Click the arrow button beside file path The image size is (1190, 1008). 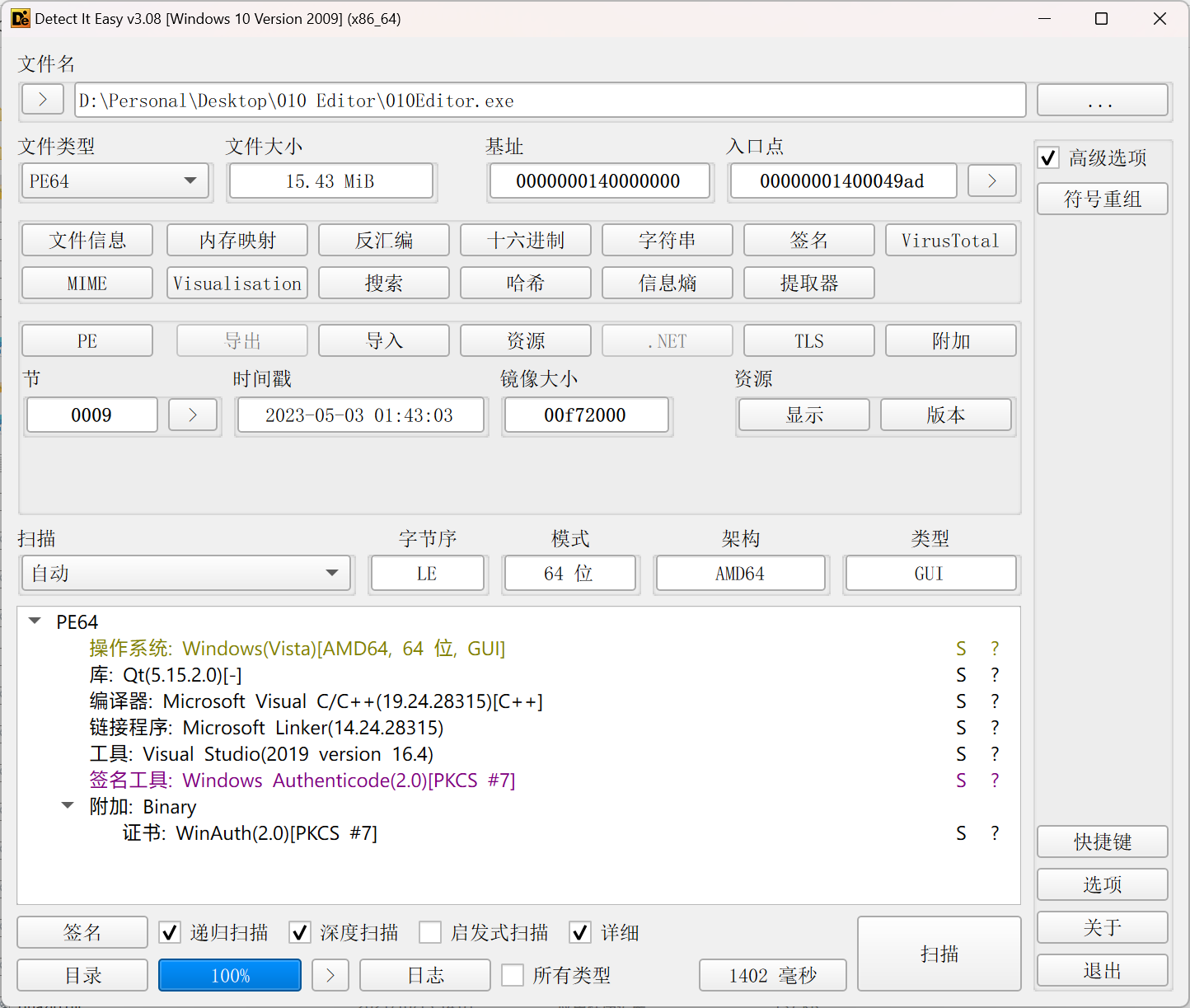(43, 100)
